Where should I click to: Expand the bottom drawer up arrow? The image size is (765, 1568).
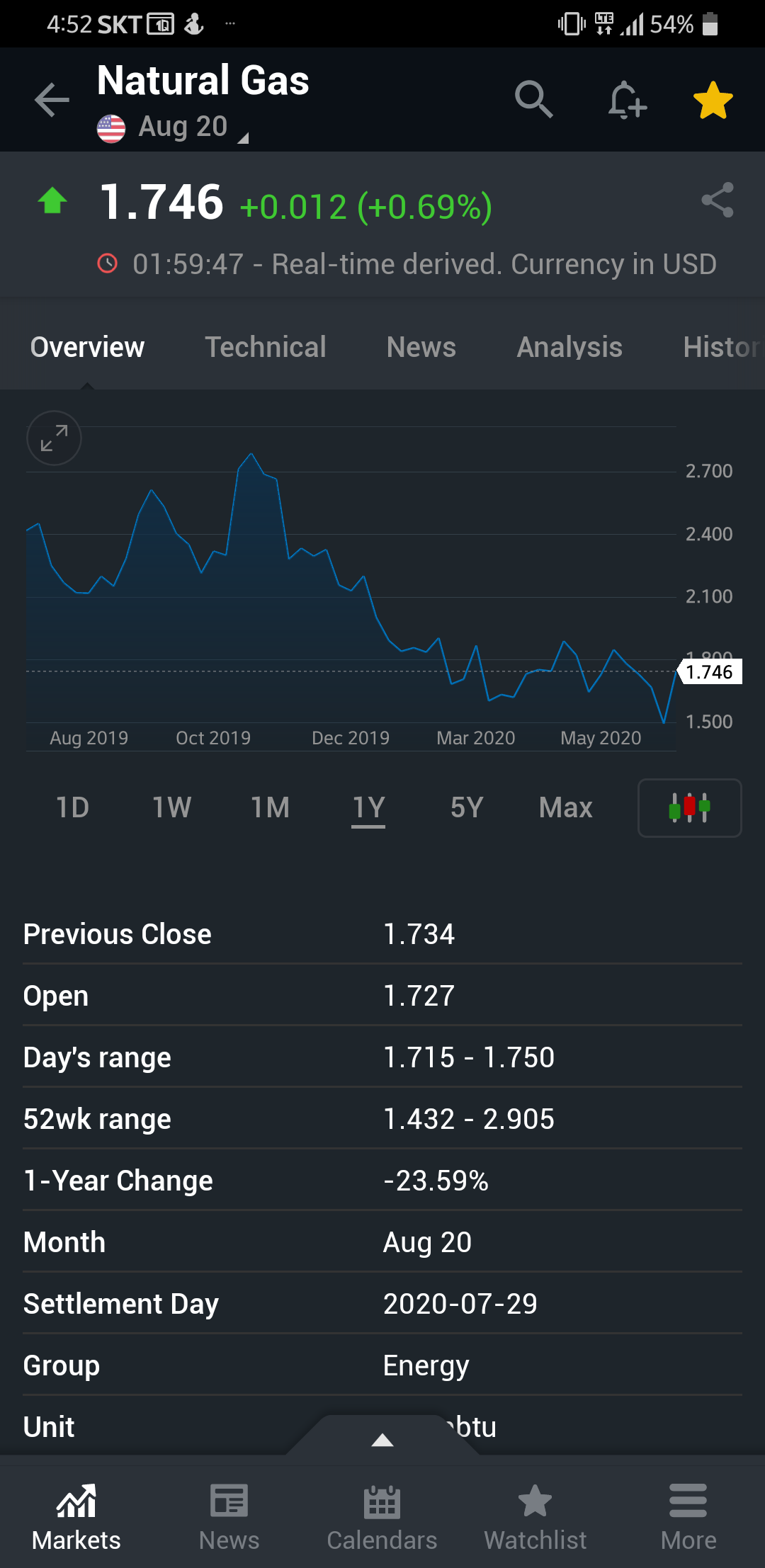coord(382,1439)
